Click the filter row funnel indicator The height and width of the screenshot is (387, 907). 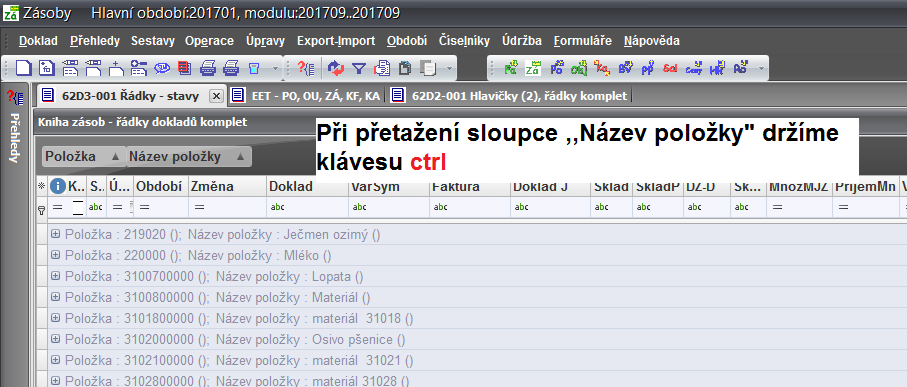tap(42, 210)
